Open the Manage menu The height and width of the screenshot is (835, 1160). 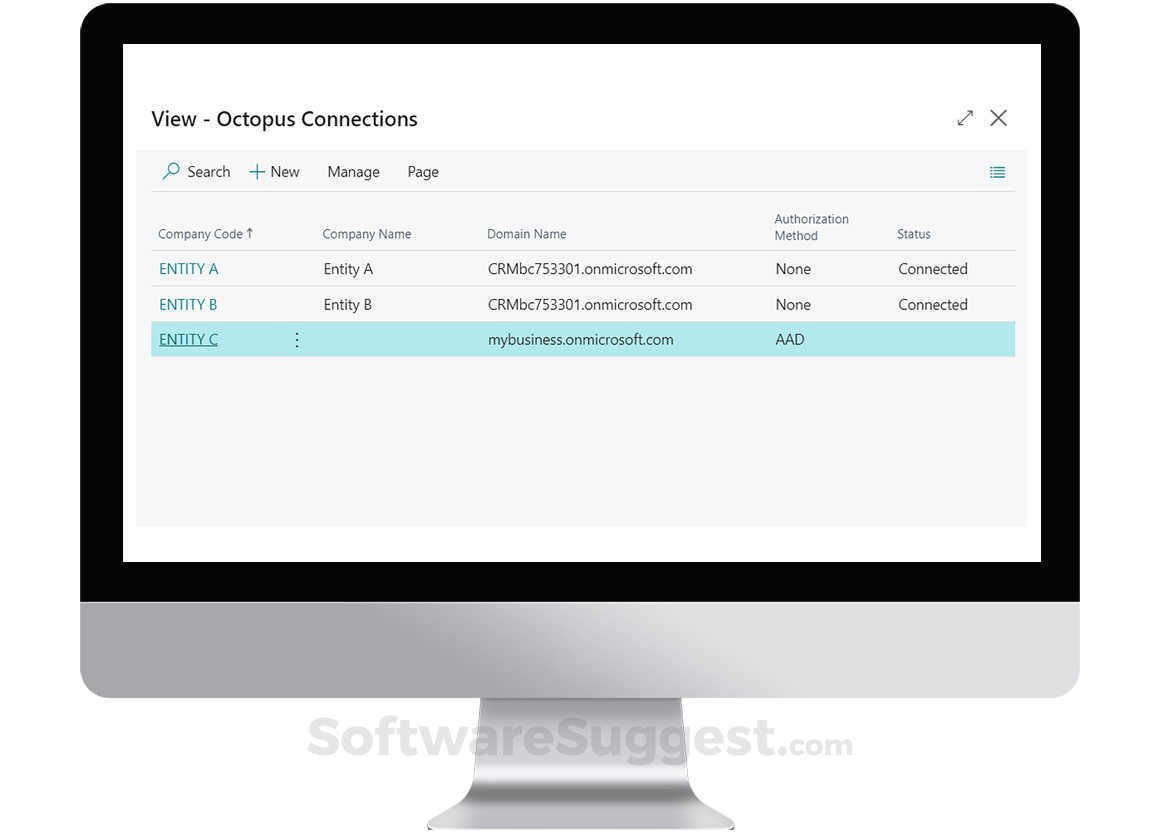[x=353, y=171]
